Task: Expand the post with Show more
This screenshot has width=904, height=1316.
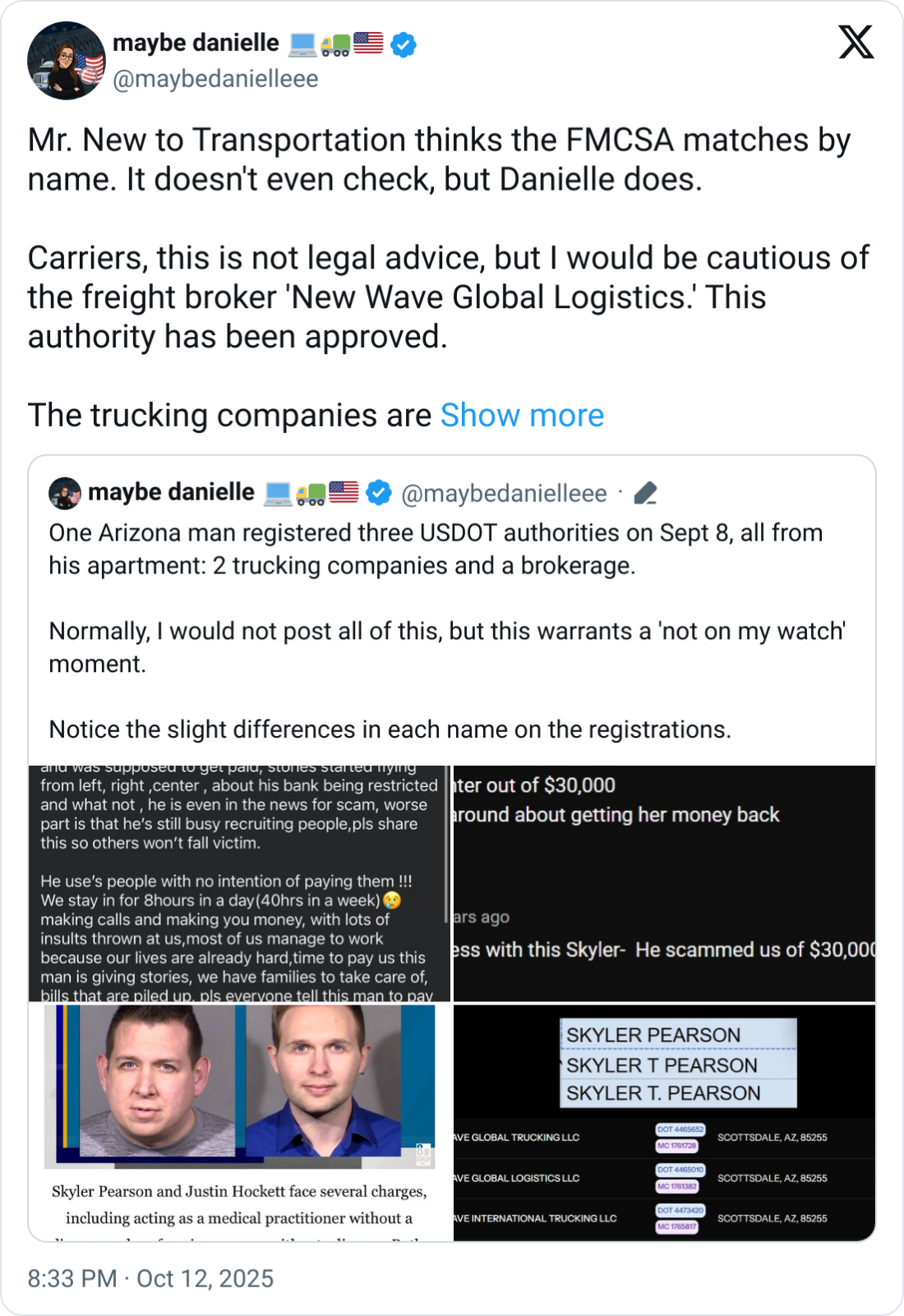Action: [522, 416]
